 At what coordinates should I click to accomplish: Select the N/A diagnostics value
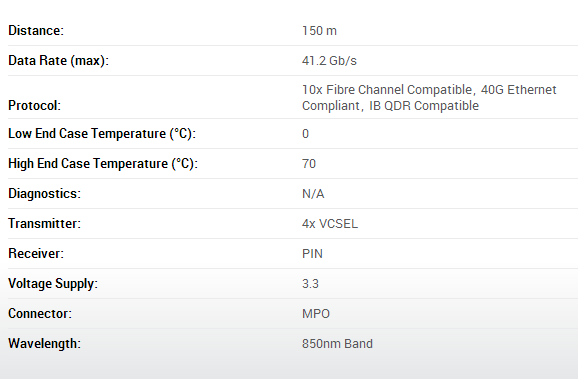tap(313, 194)
